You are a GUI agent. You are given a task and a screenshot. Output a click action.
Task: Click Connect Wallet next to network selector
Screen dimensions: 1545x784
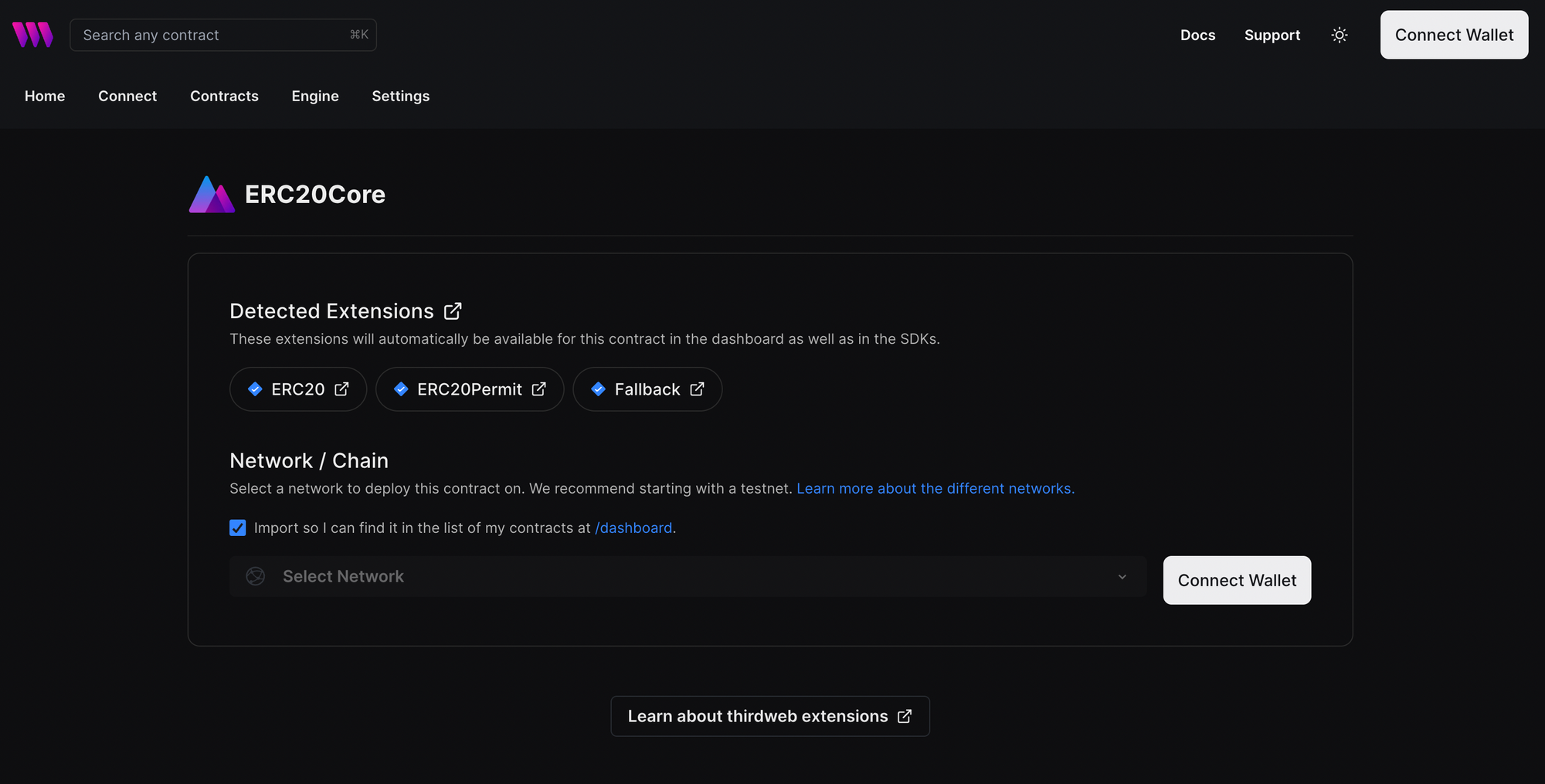pos(1236,580)
